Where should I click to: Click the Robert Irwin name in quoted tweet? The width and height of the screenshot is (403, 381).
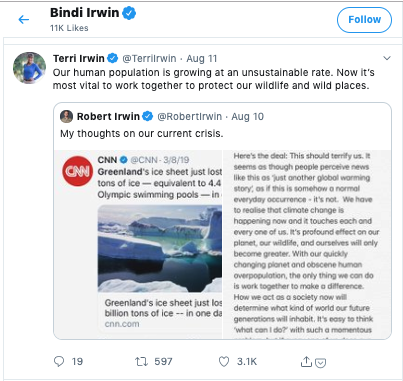[x=108, y=116]
